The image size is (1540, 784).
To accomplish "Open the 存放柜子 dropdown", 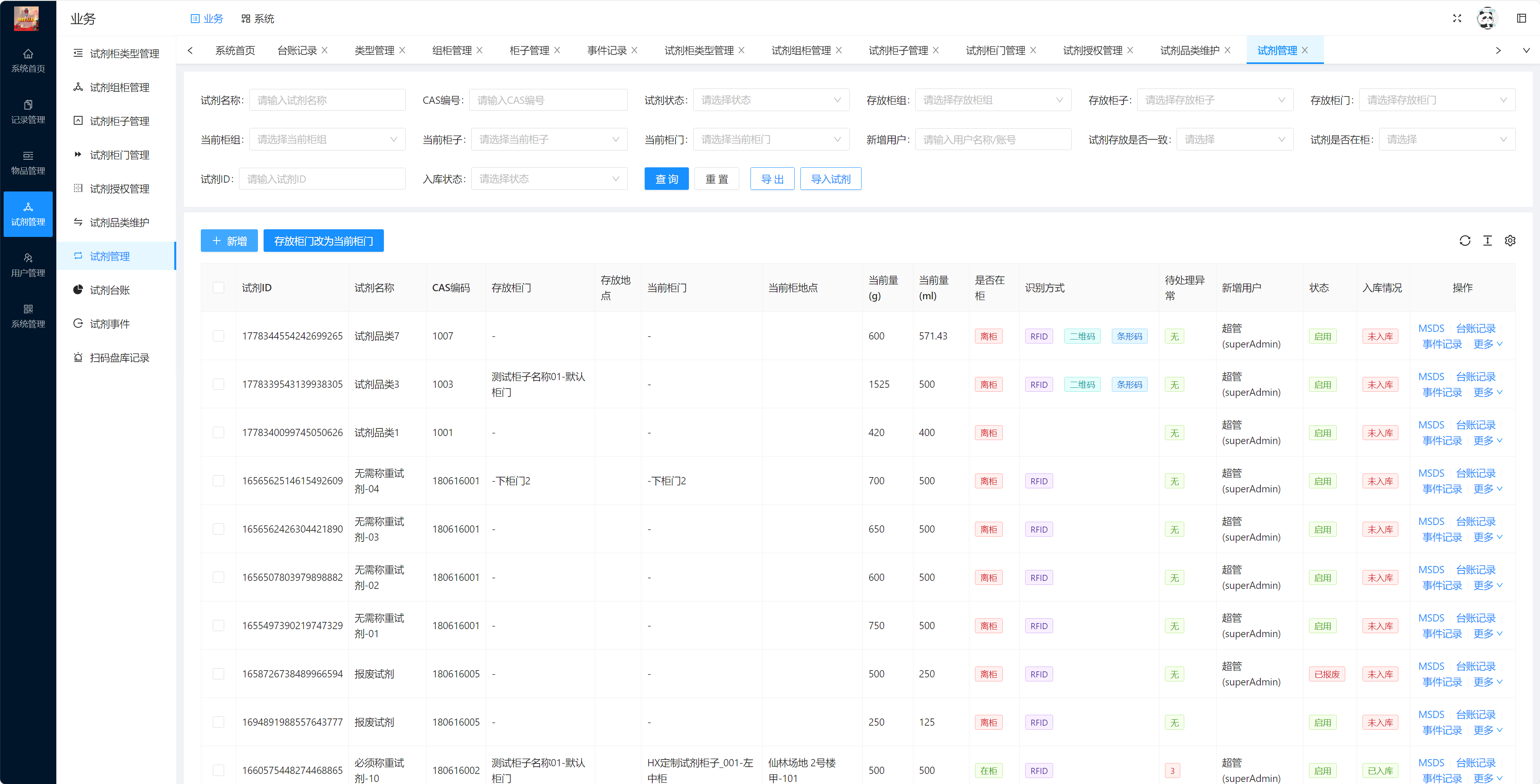I will pyautogui.click(x=1215, y=100).
